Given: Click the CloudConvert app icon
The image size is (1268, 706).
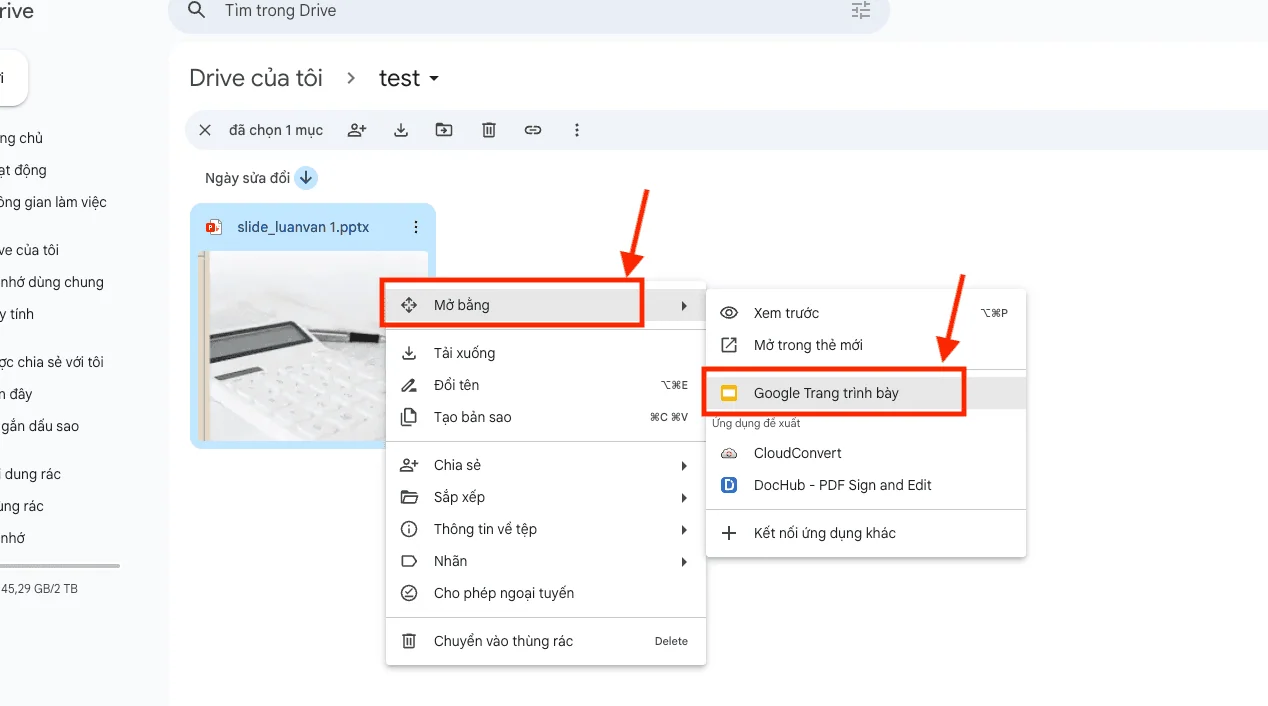Looking at the screenshot, I should pyautogui.click(x=729, y=453).
